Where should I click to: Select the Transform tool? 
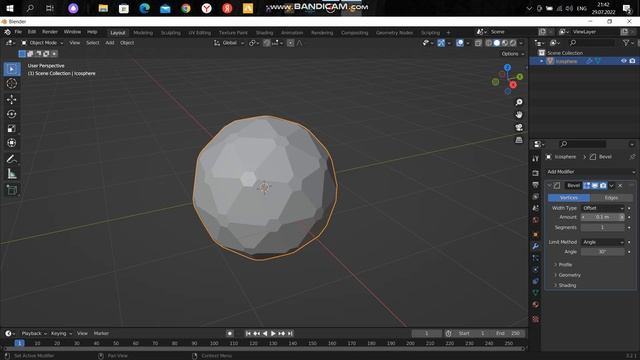click(x=12, y=143)
